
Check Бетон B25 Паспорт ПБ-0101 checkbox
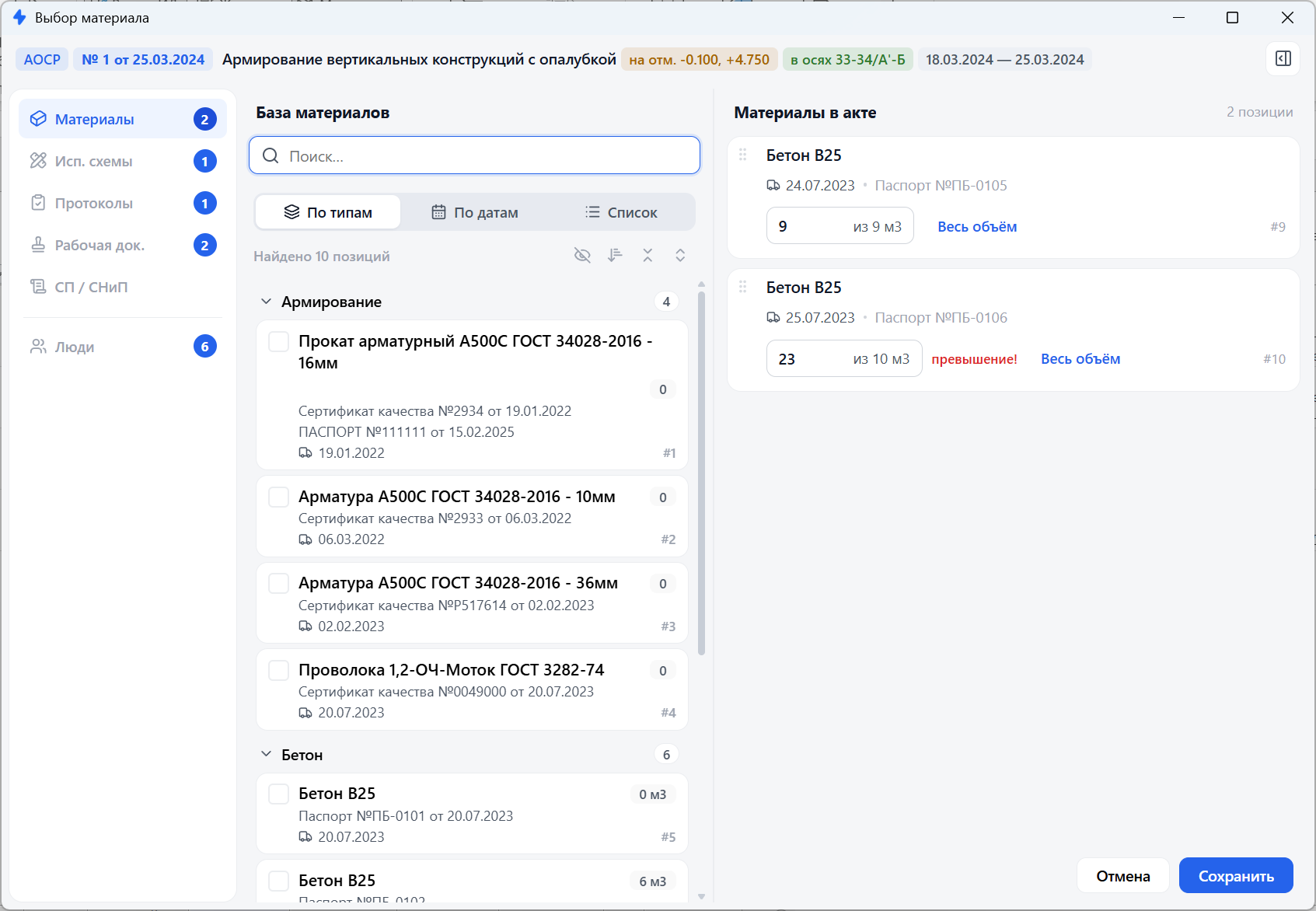coord(278,794)
